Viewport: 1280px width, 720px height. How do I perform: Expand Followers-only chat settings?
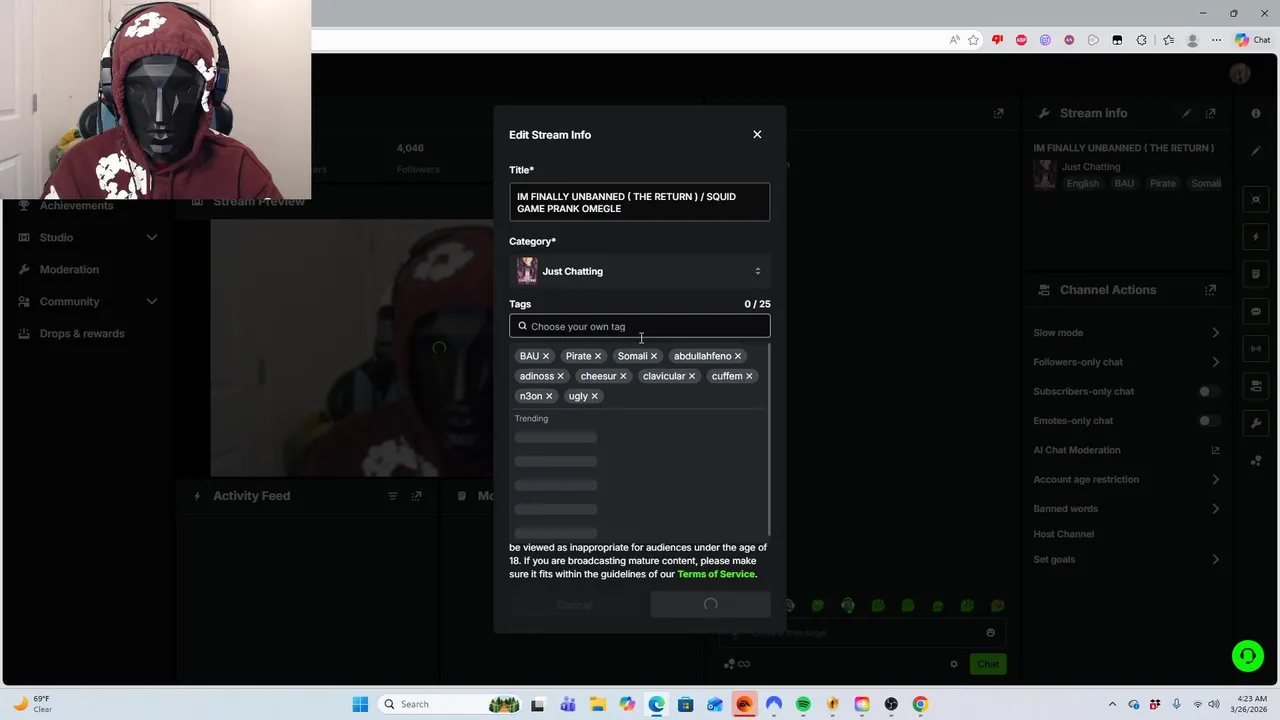pyautogui.click(x=1215, y=362)
